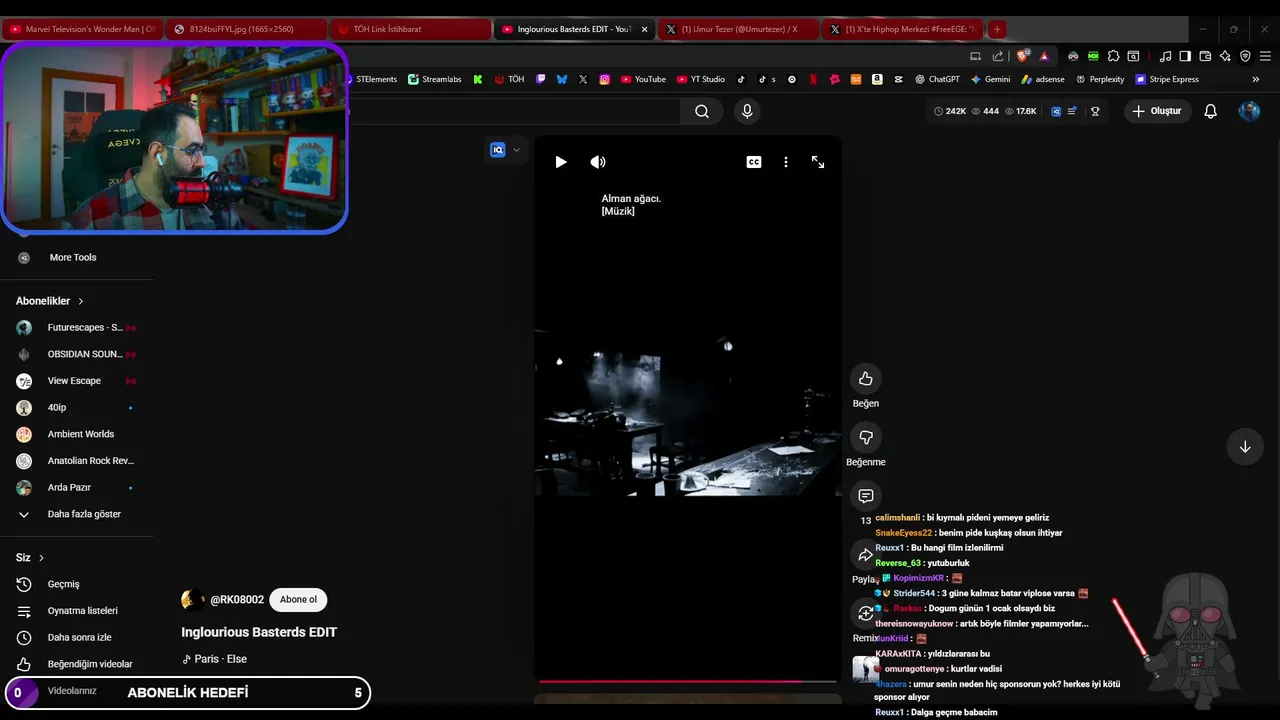Toggle closed captions CC on the video
1280x720 pixels.
(x=754, y=162)
